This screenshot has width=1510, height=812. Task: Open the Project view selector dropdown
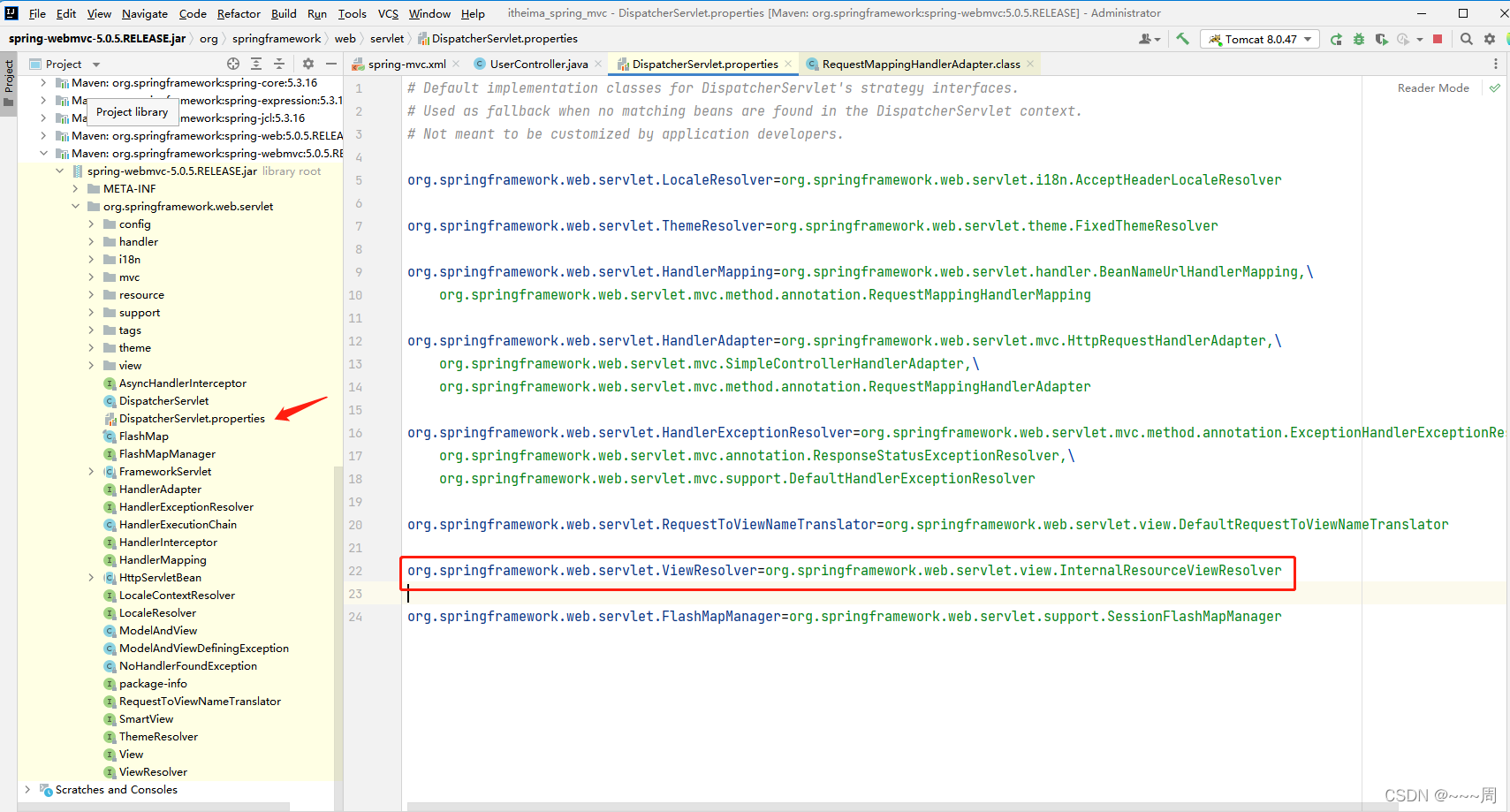coord(65,64)
